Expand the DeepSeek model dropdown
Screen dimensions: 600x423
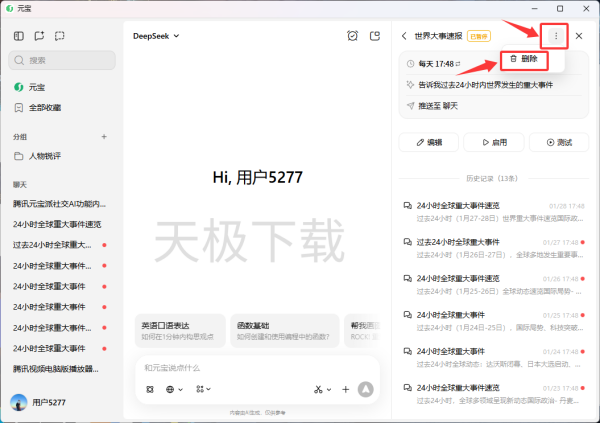point(156,36)
